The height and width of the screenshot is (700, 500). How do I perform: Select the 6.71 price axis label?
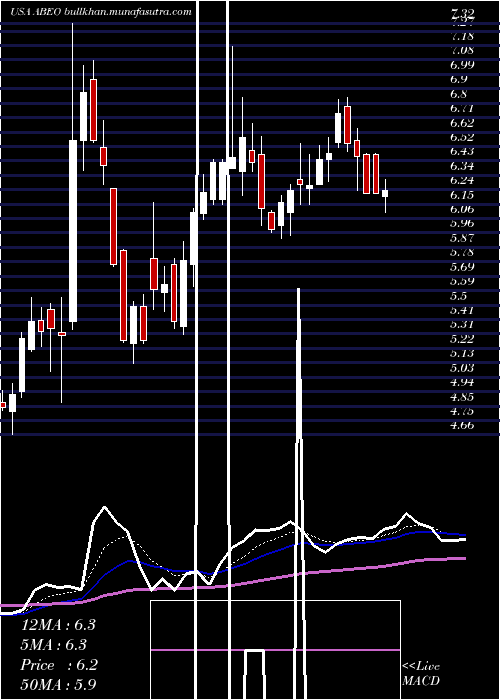point(462,108)
